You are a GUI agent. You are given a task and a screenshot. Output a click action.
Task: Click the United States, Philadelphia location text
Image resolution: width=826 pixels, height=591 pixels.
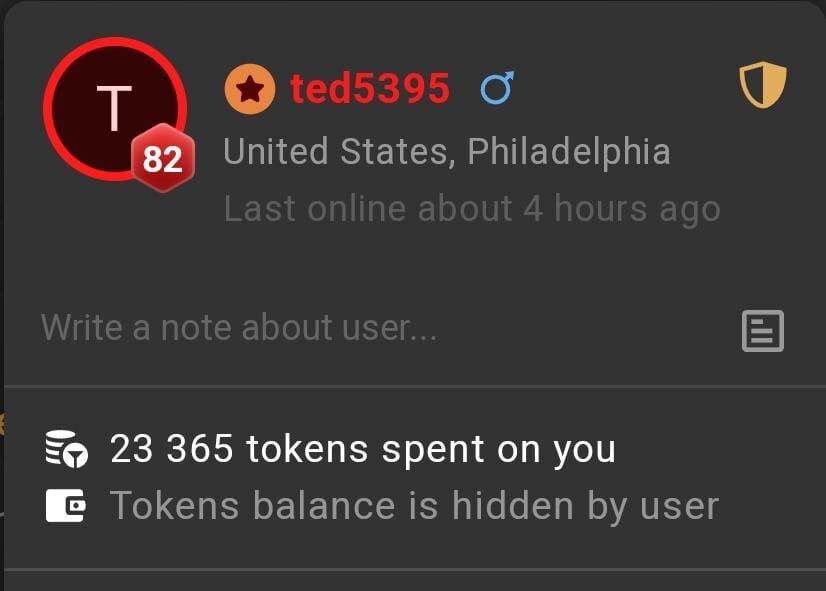(x=447, y=152)
